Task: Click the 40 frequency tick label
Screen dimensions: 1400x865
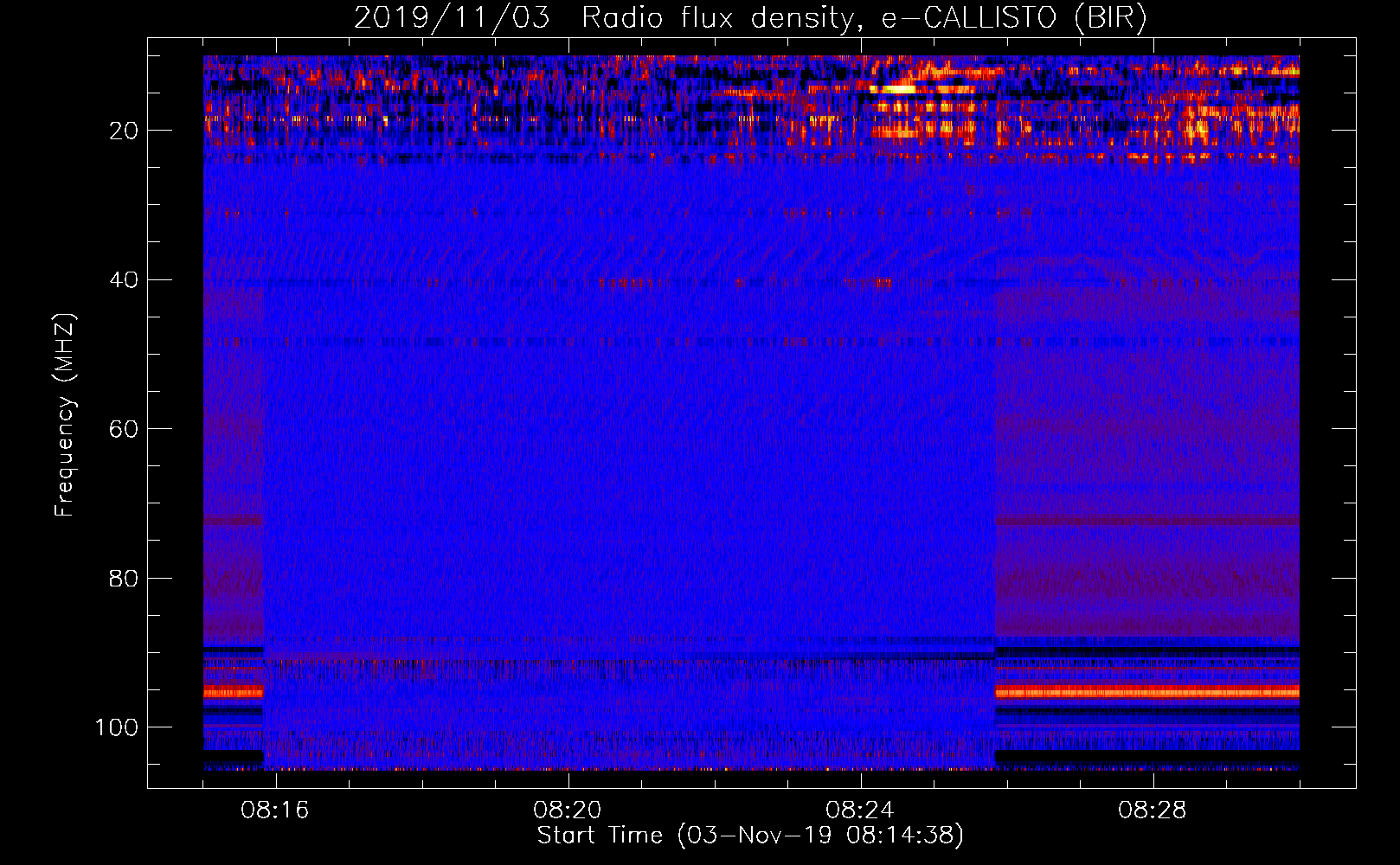Action: tap(124, 280)
